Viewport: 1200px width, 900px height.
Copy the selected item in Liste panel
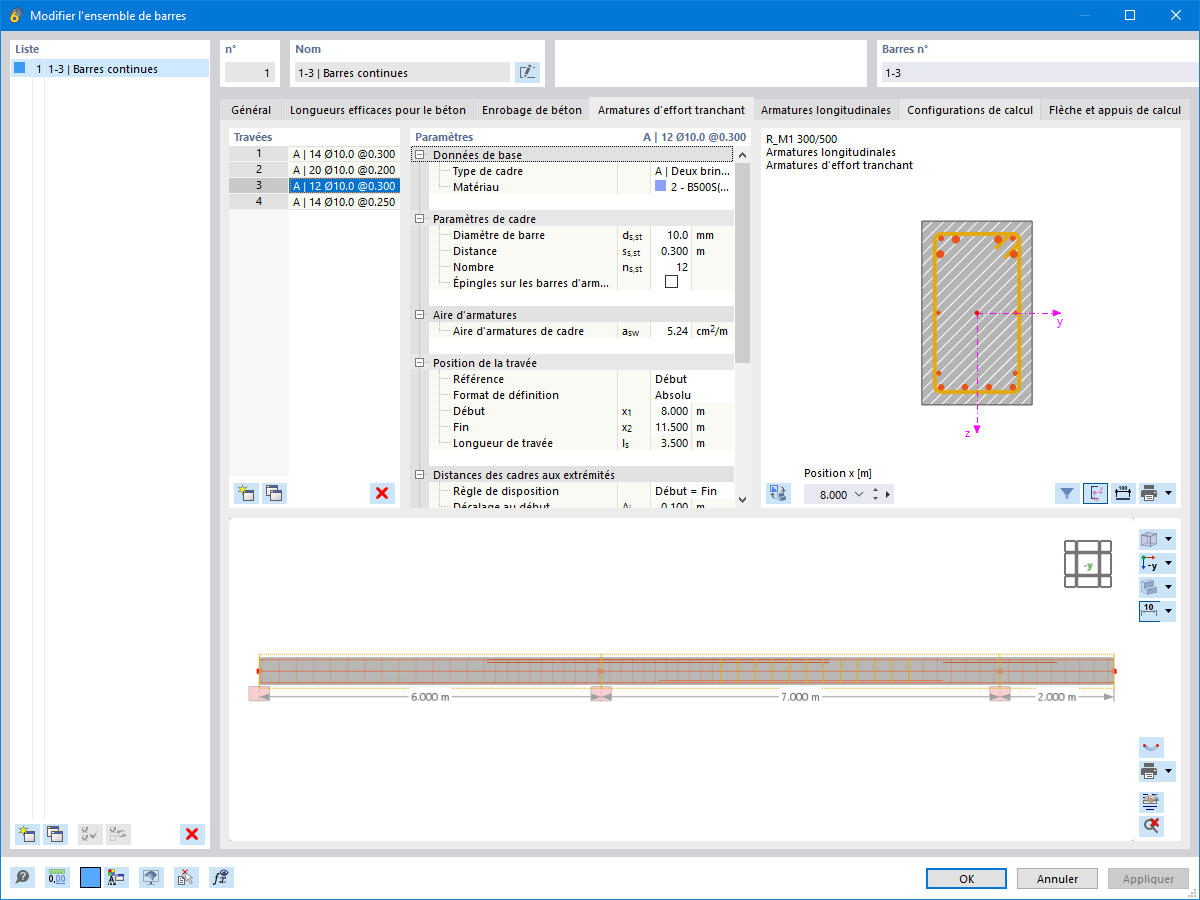(x=55, y=834)
